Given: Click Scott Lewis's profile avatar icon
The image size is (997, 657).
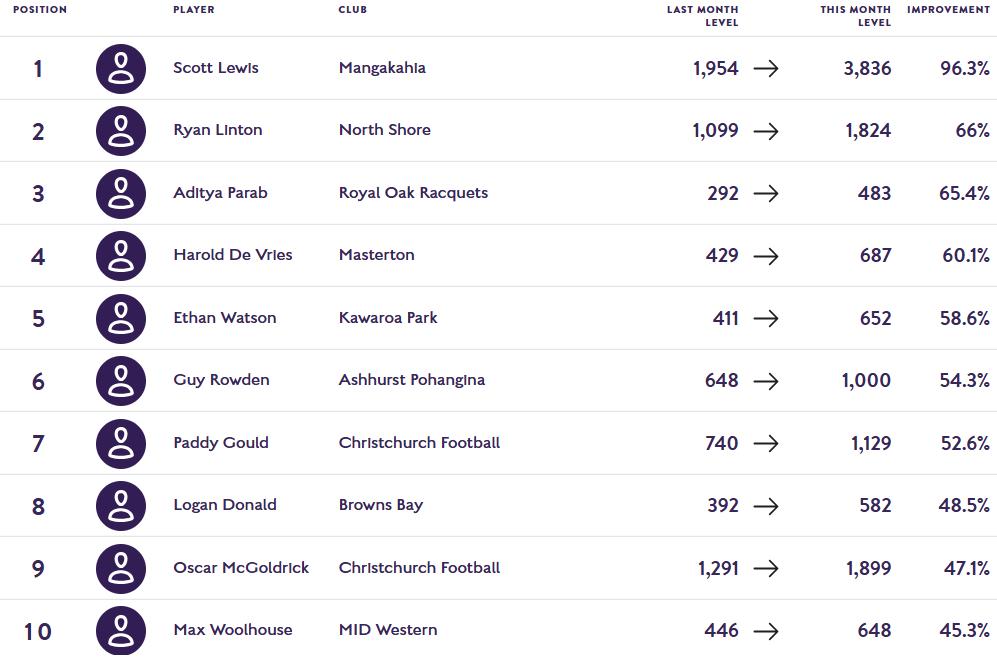Looking at the screenshot, I should click(121, 69).
